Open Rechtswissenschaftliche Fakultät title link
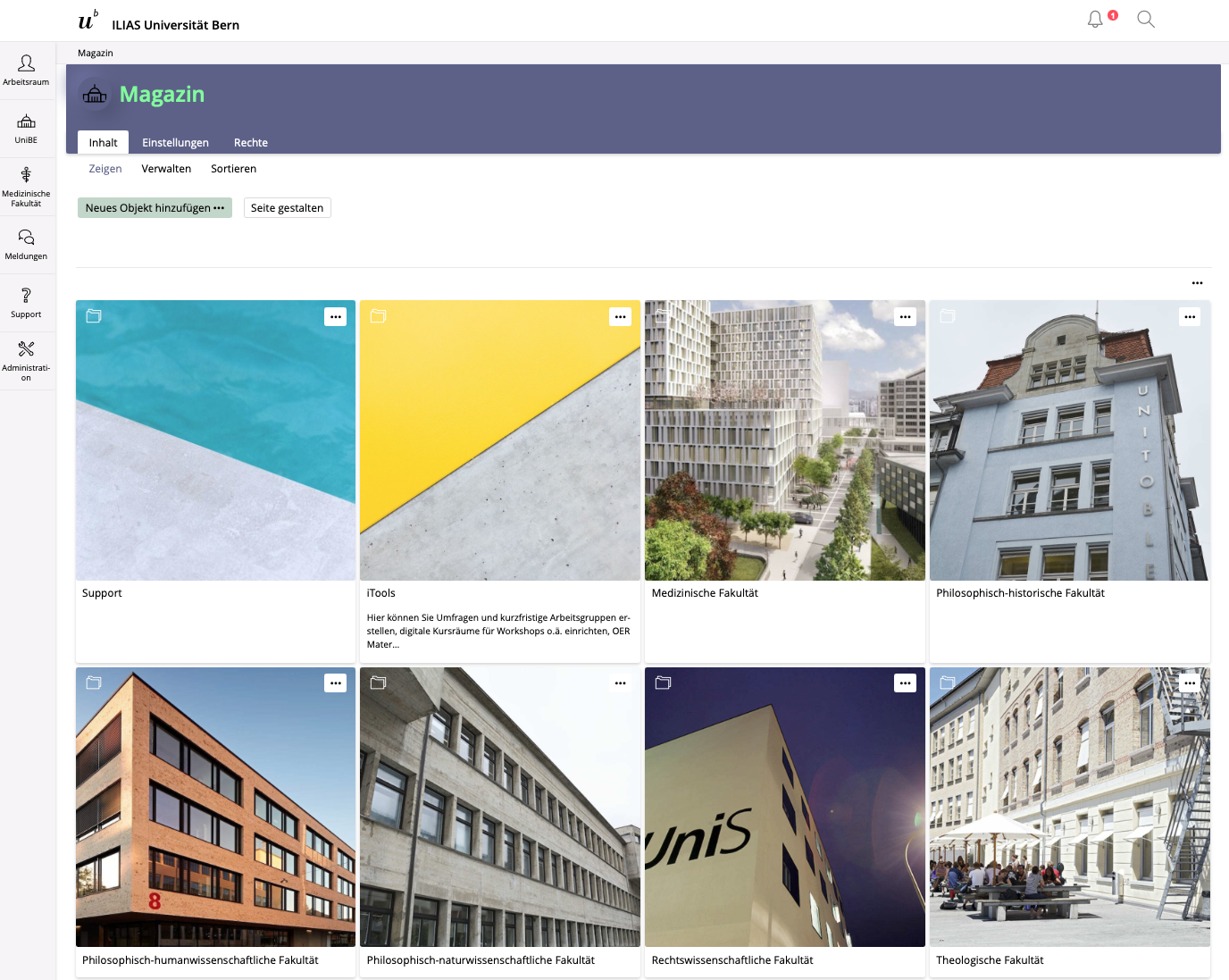Viewport: 1229px width, 980px height. [732, 960]
